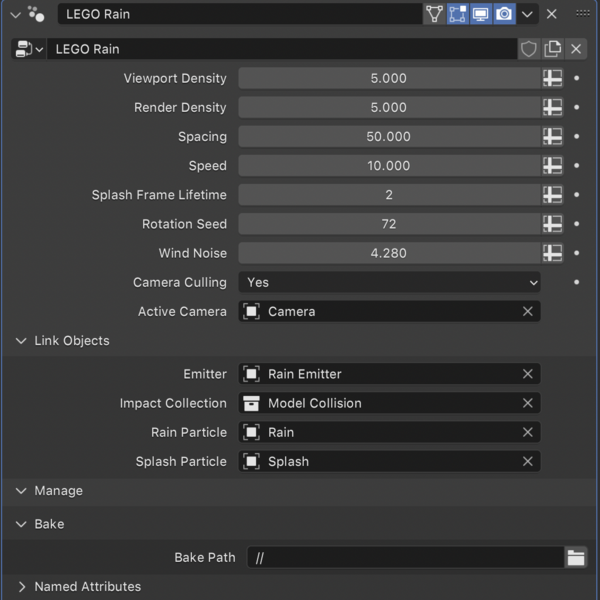Collapse the Link Objects section
Viewport: 600px width, 600px height.
tap(21, 341)
